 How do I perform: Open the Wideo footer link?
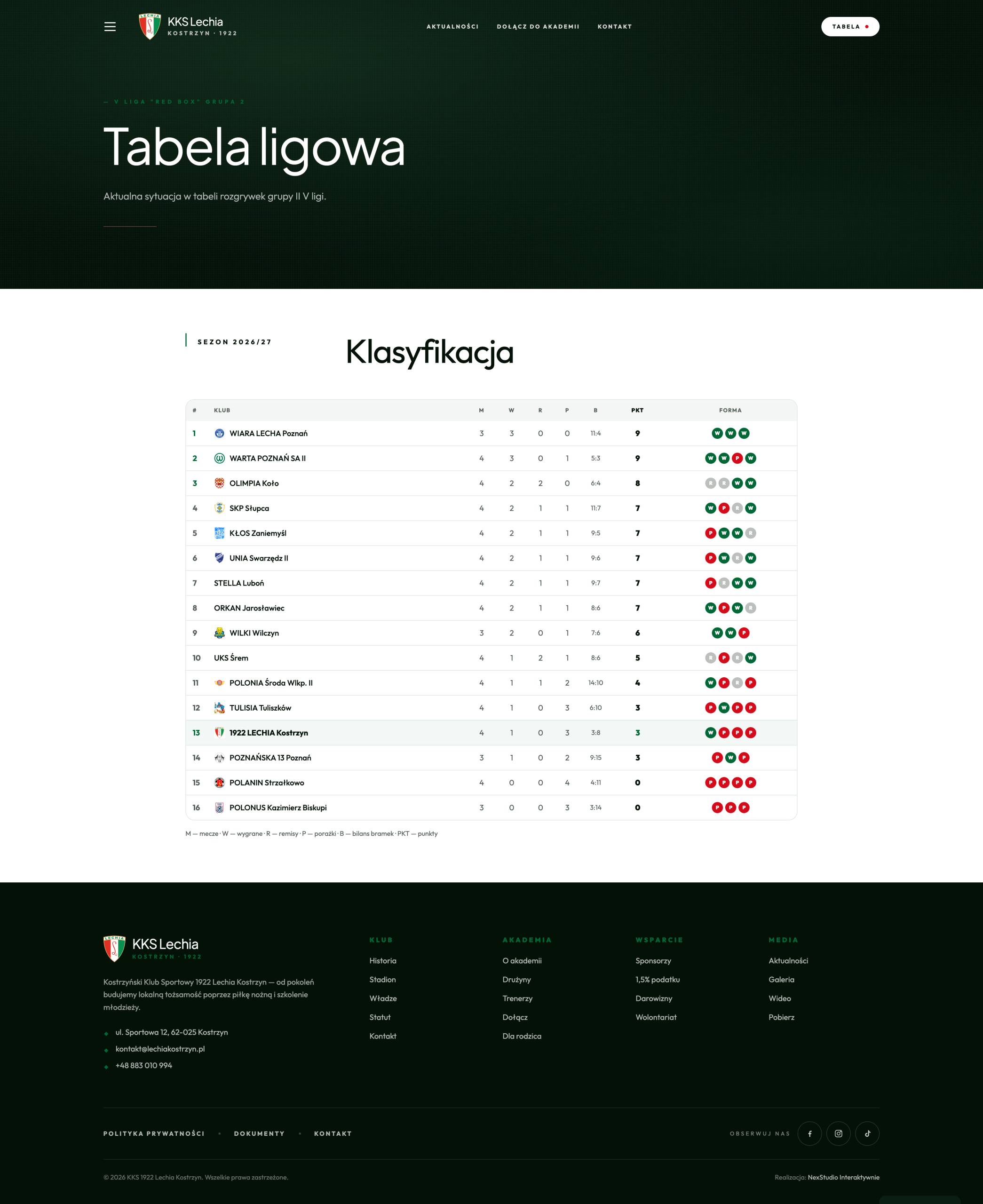point(780,998)
